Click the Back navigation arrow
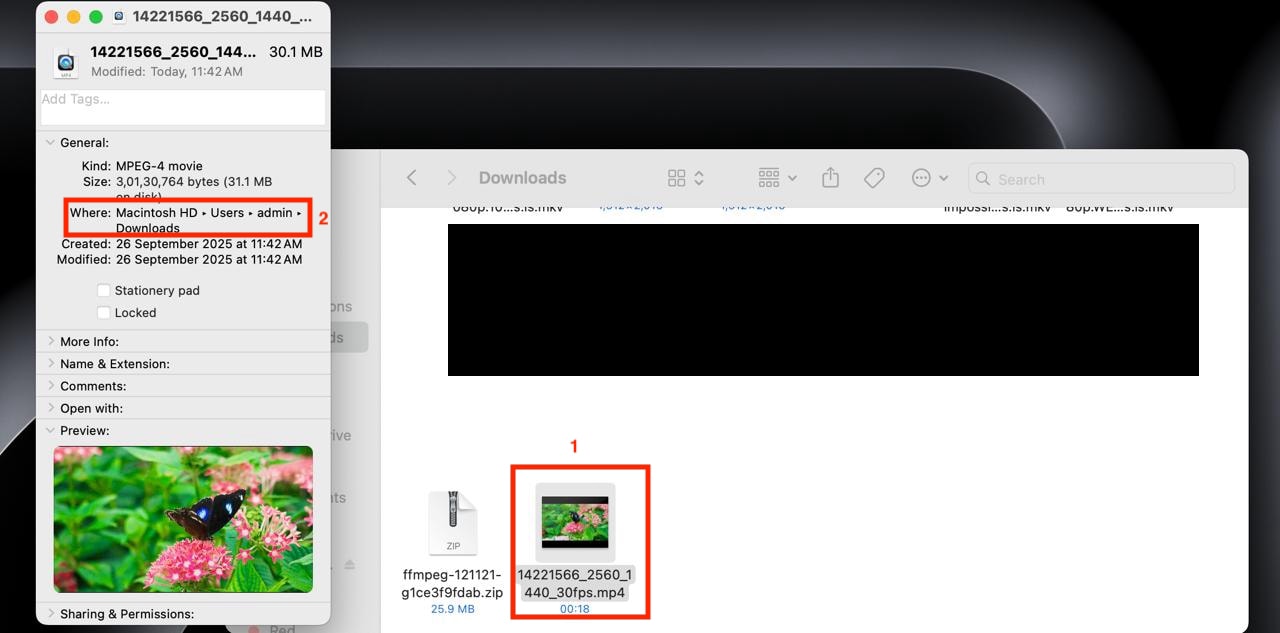 pos(412,177)
